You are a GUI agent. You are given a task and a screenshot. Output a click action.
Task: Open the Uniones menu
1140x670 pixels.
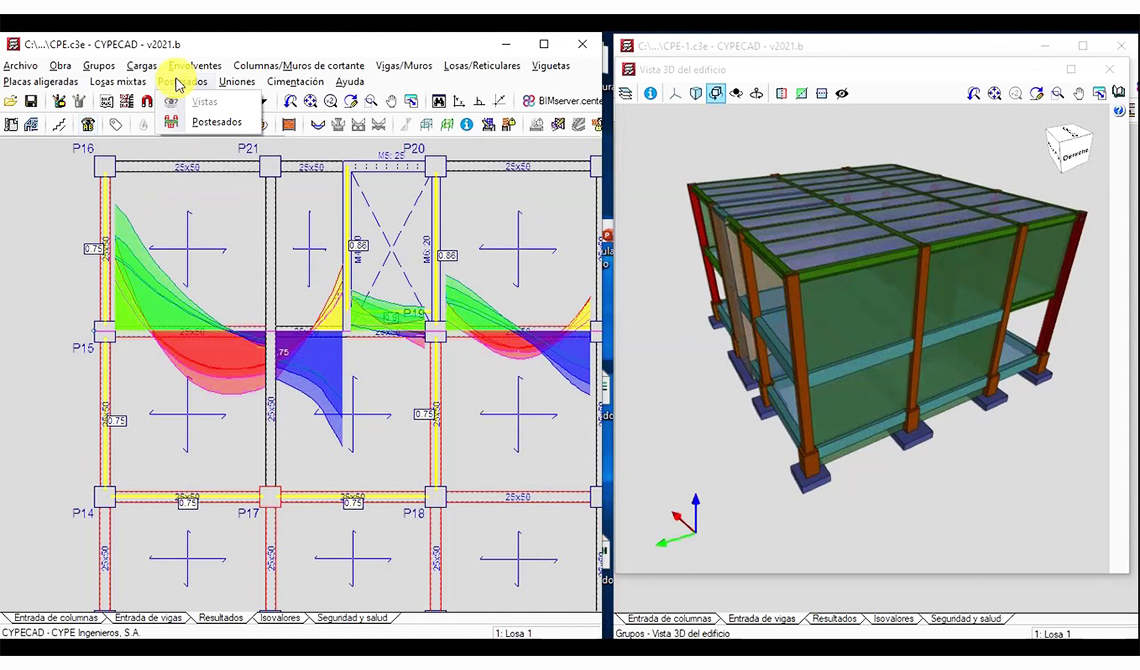click(237, 81)
